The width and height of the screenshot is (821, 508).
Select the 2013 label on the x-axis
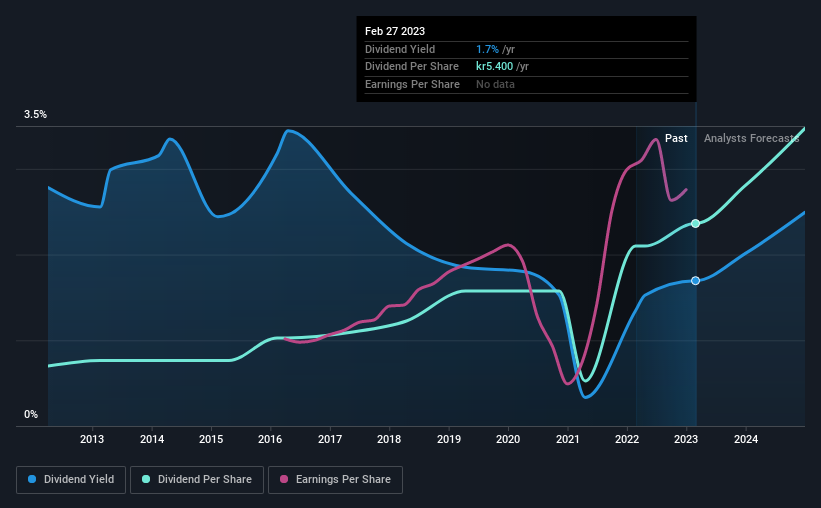[x=92, y=439]
